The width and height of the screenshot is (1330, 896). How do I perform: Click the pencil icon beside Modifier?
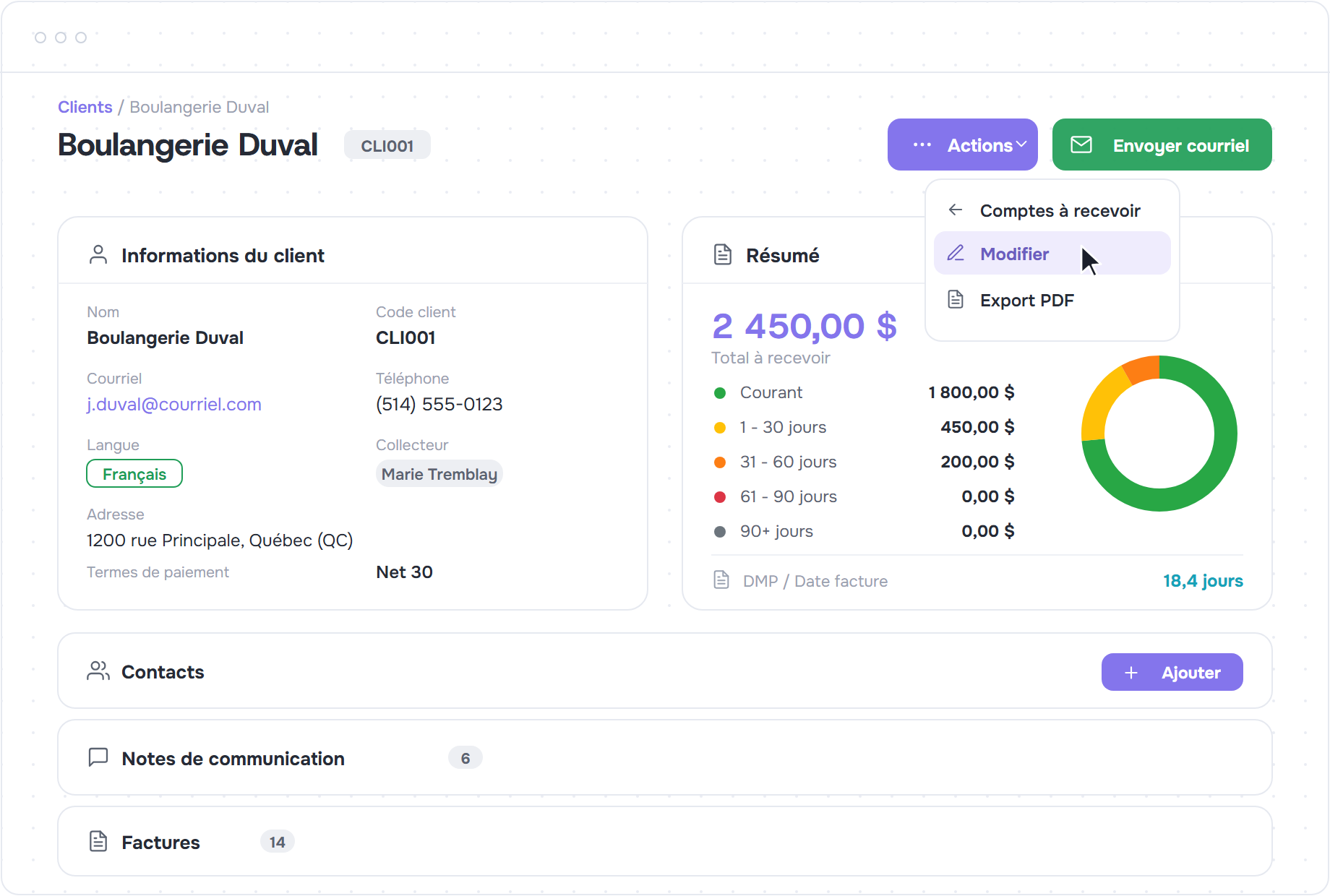[956, 253]
